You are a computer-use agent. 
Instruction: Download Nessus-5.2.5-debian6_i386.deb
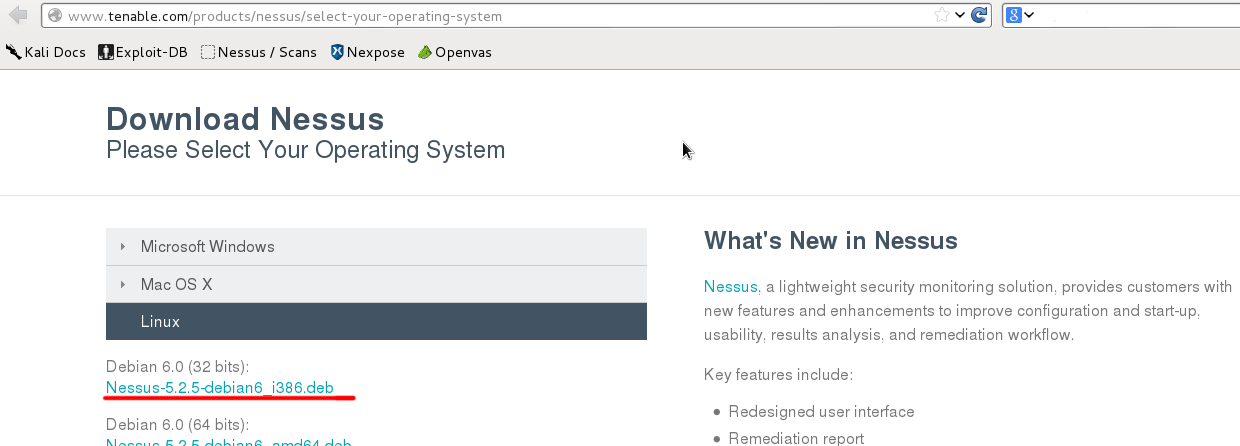(219, 387)
